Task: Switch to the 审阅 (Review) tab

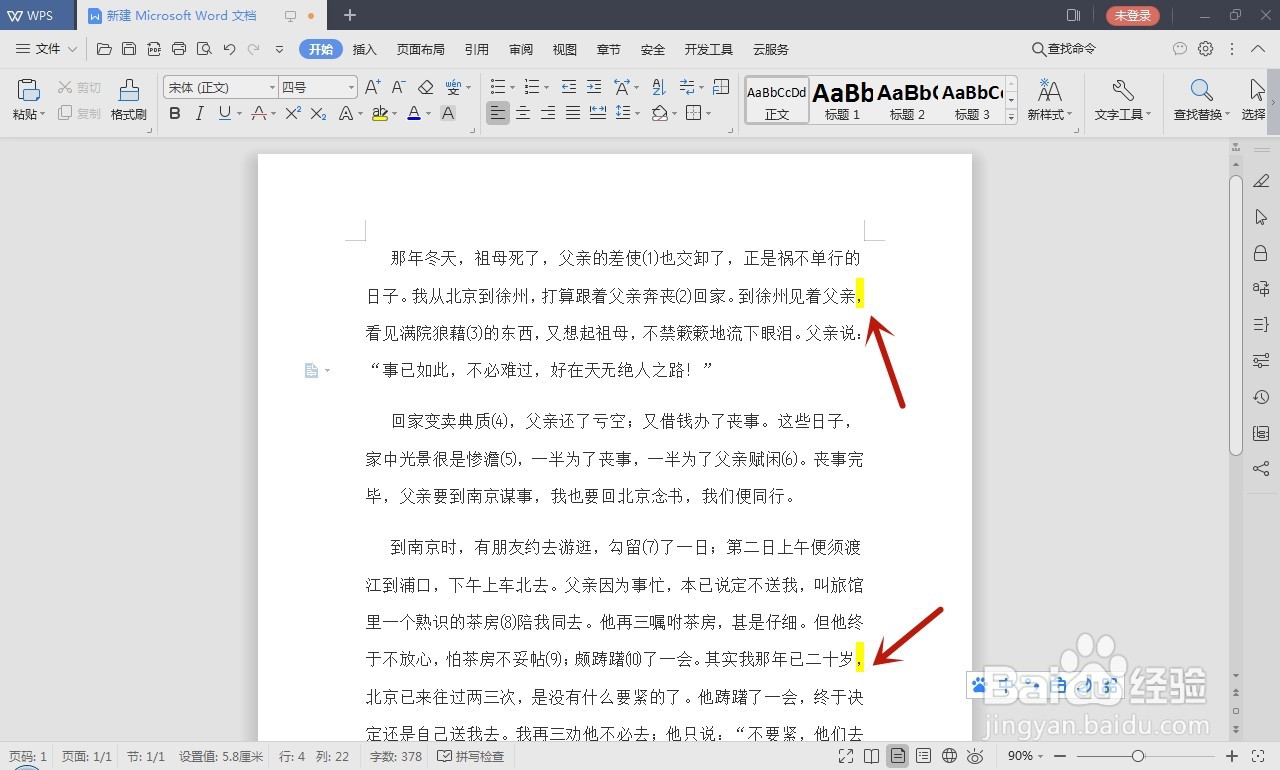Action: (521, 49)
